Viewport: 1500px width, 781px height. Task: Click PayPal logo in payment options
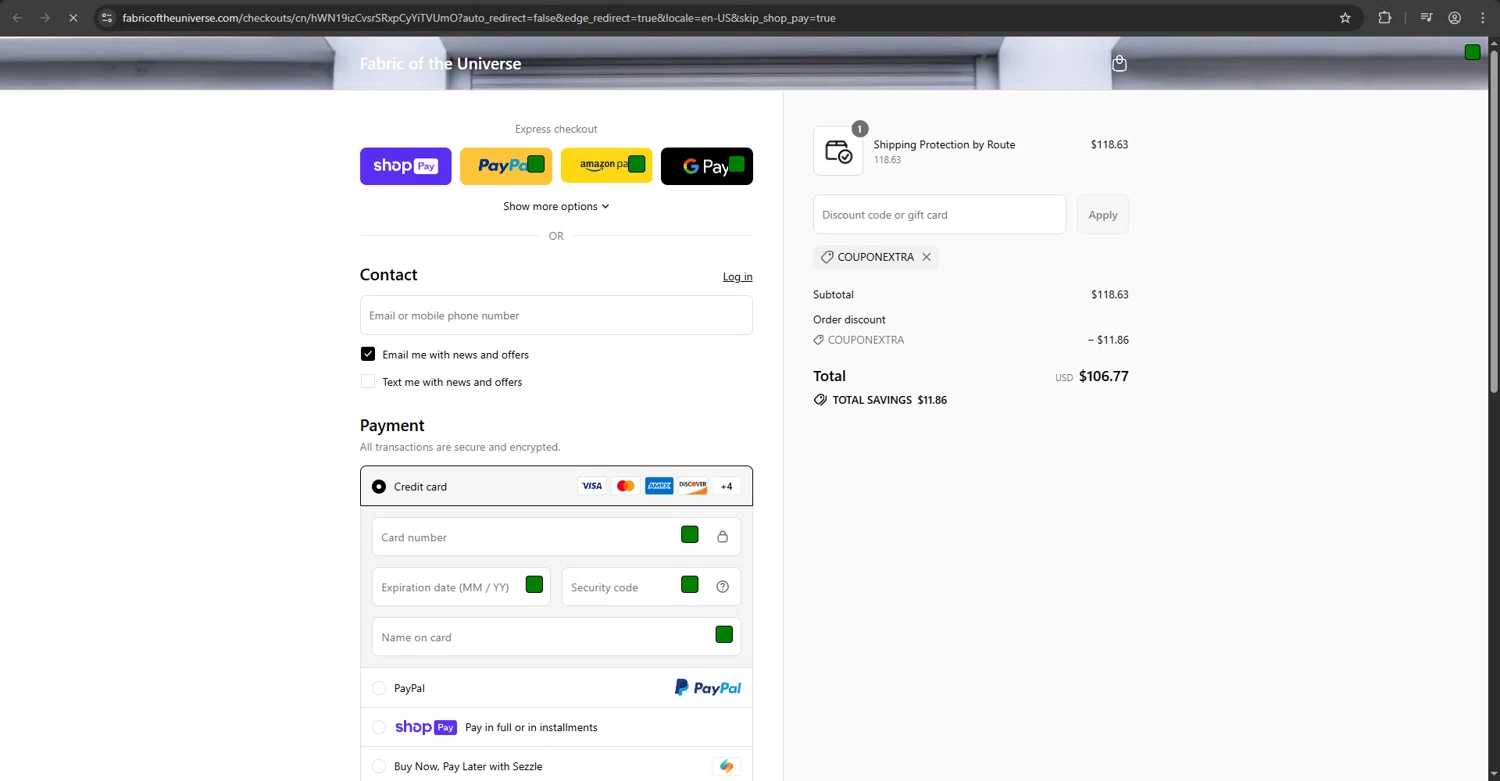coord(708,688)
